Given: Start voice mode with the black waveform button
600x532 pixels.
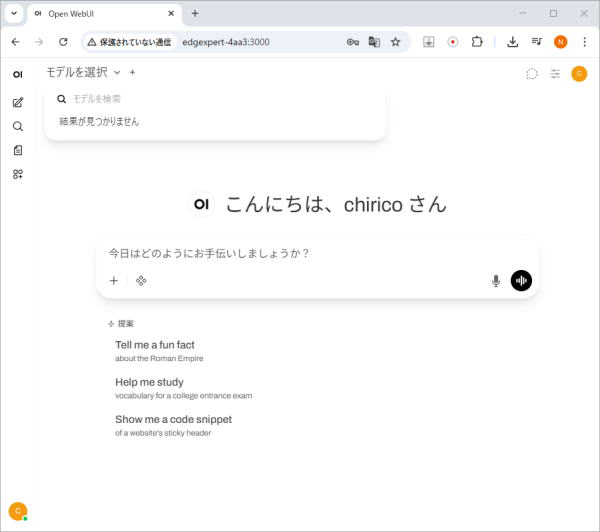Looking at the screenshot, I should pos(521,281).
